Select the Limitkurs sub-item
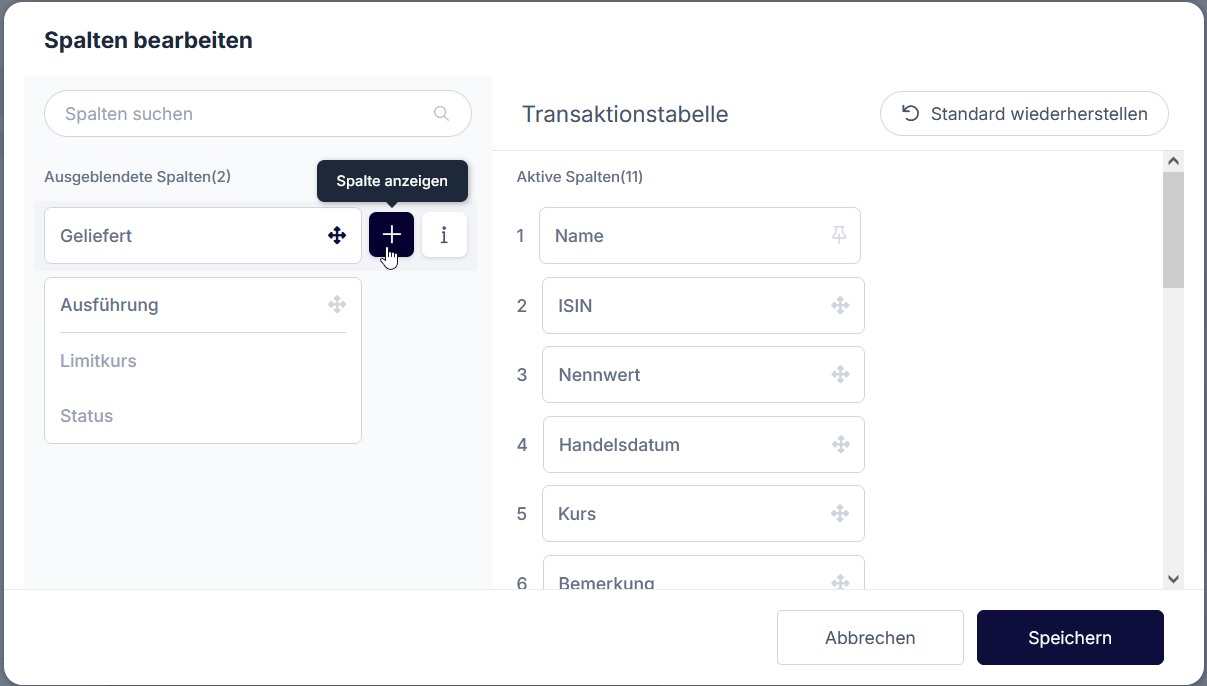1207x686 pixels. point(98,361)
